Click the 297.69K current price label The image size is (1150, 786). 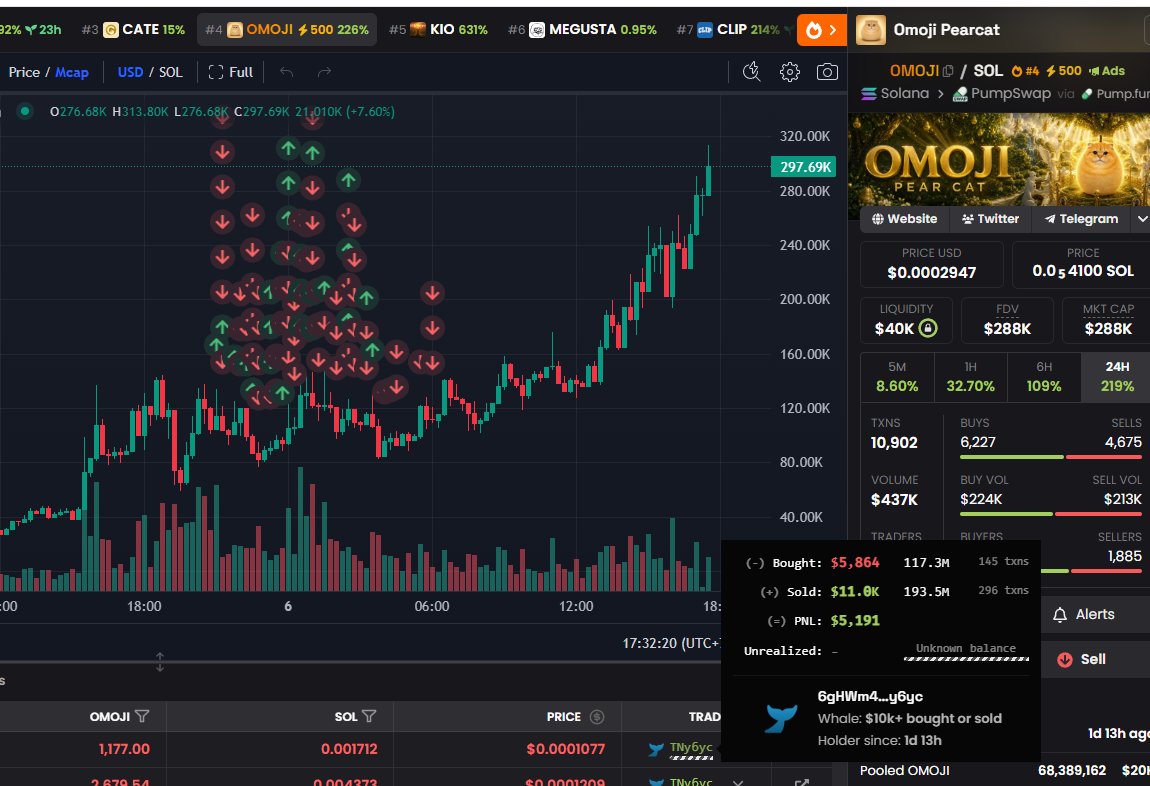tap(804, 166)
